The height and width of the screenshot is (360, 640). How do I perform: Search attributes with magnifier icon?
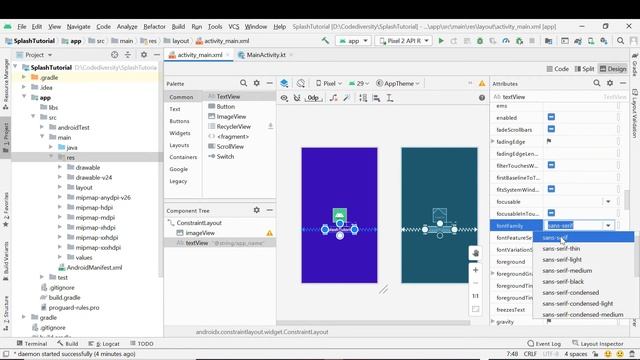pyautogui.click(x=597, y=83)
